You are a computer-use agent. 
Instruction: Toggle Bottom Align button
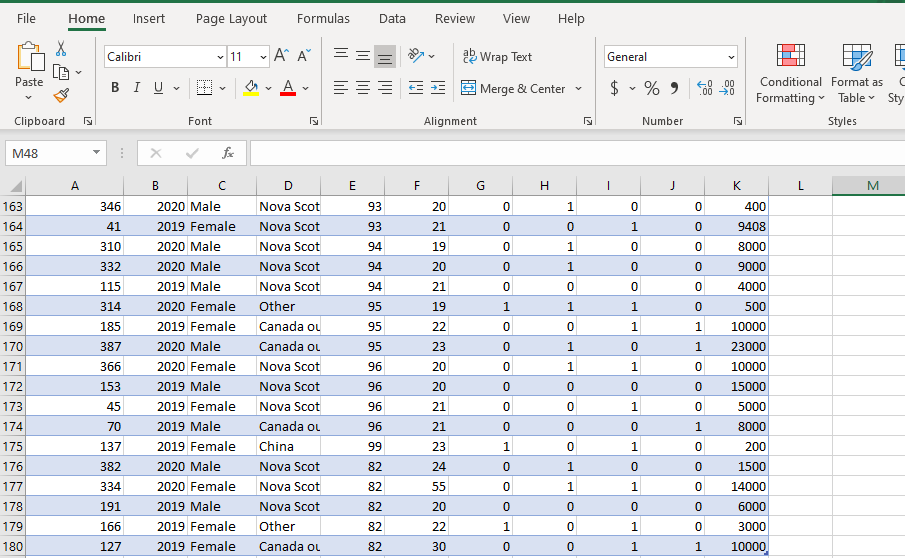[x=384, y=57]
